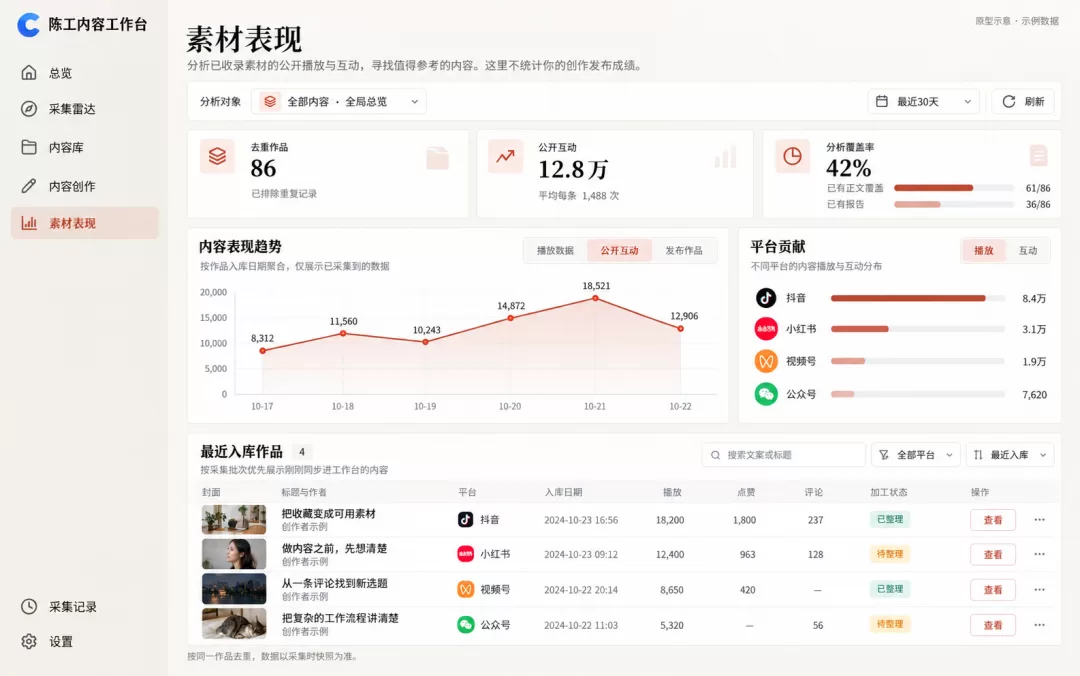This screenshot has height=676, width=1080.
Task: Switch trend chart to 发布作品
Action: coord(684,250)
